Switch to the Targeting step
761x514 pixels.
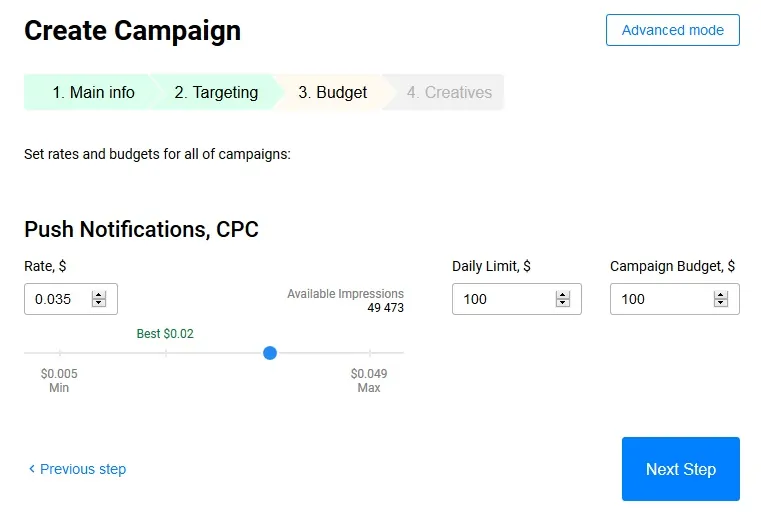(x=215, y=93)
